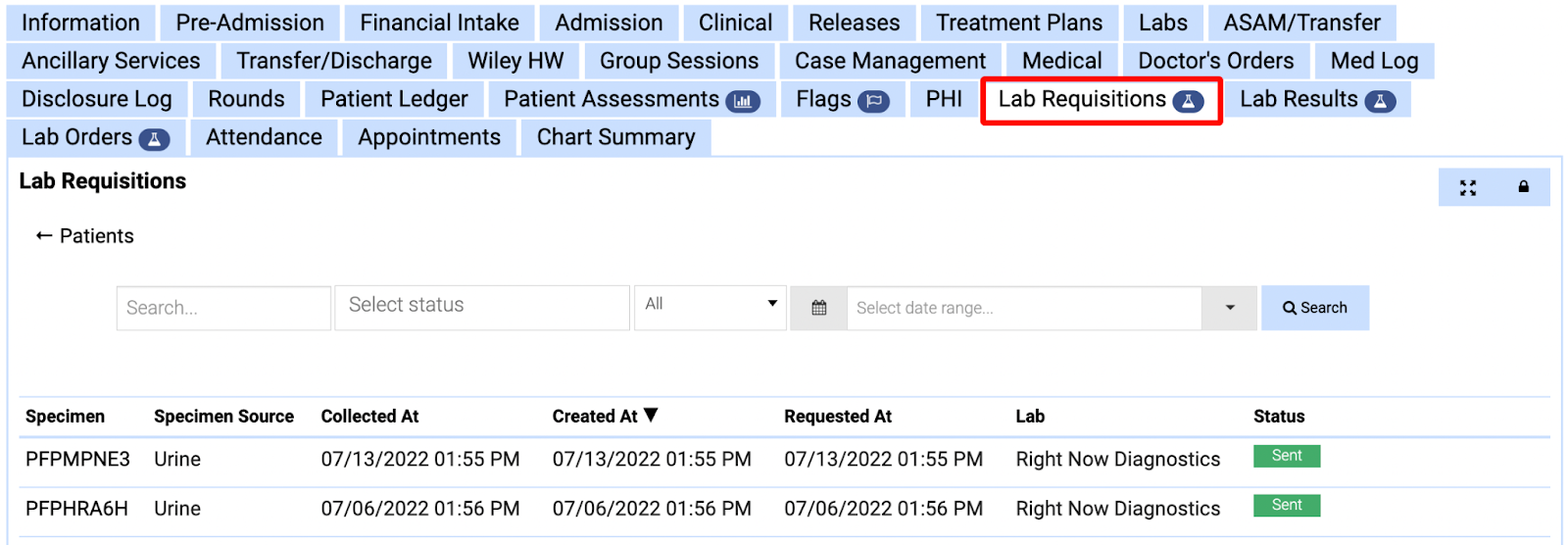
Task: Switch to the Treatment Plans tab
Action: pyautogui.click(x=1018, y=23)
